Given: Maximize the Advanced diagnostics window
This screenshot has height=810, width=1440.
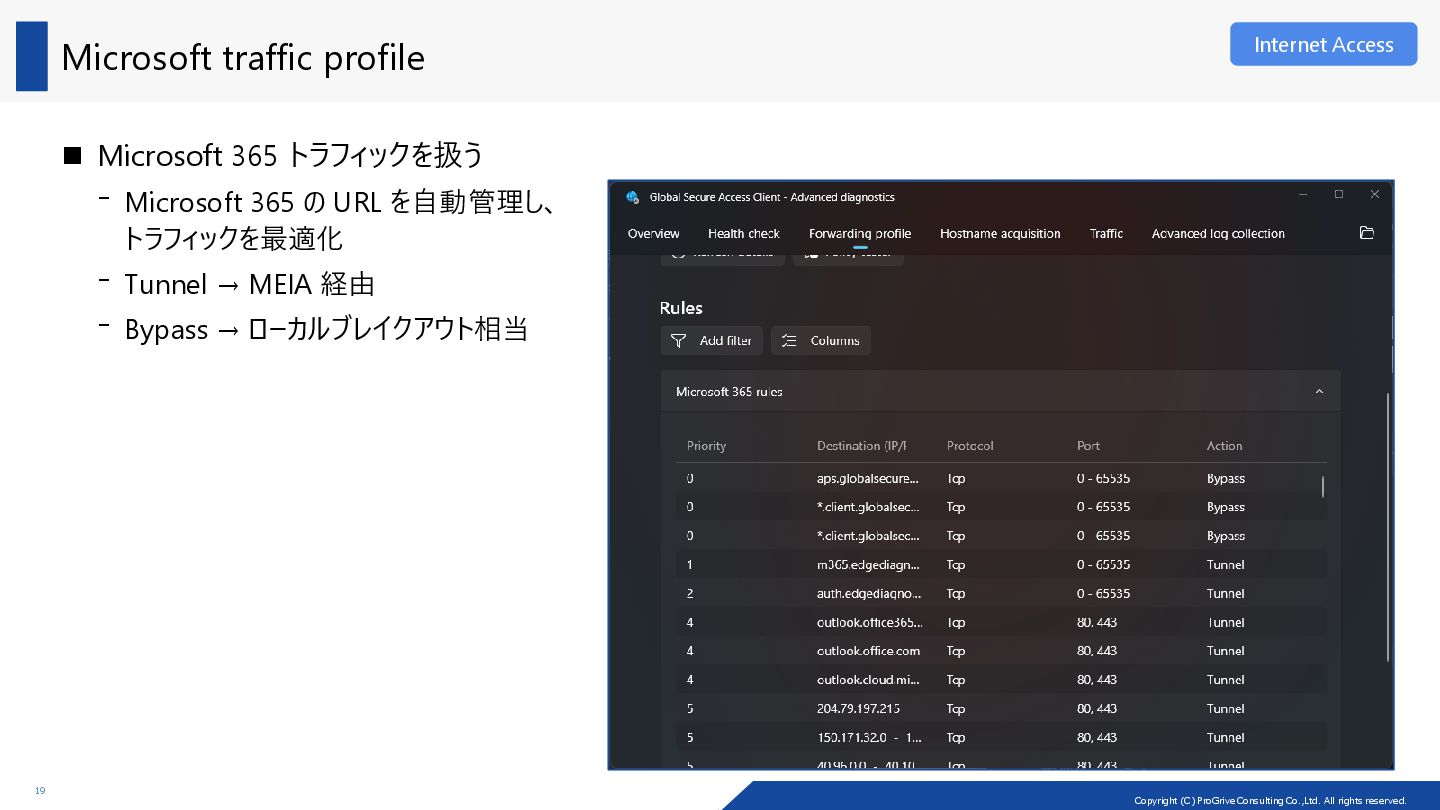Looking at the screenshot, I should point(1339,195).
